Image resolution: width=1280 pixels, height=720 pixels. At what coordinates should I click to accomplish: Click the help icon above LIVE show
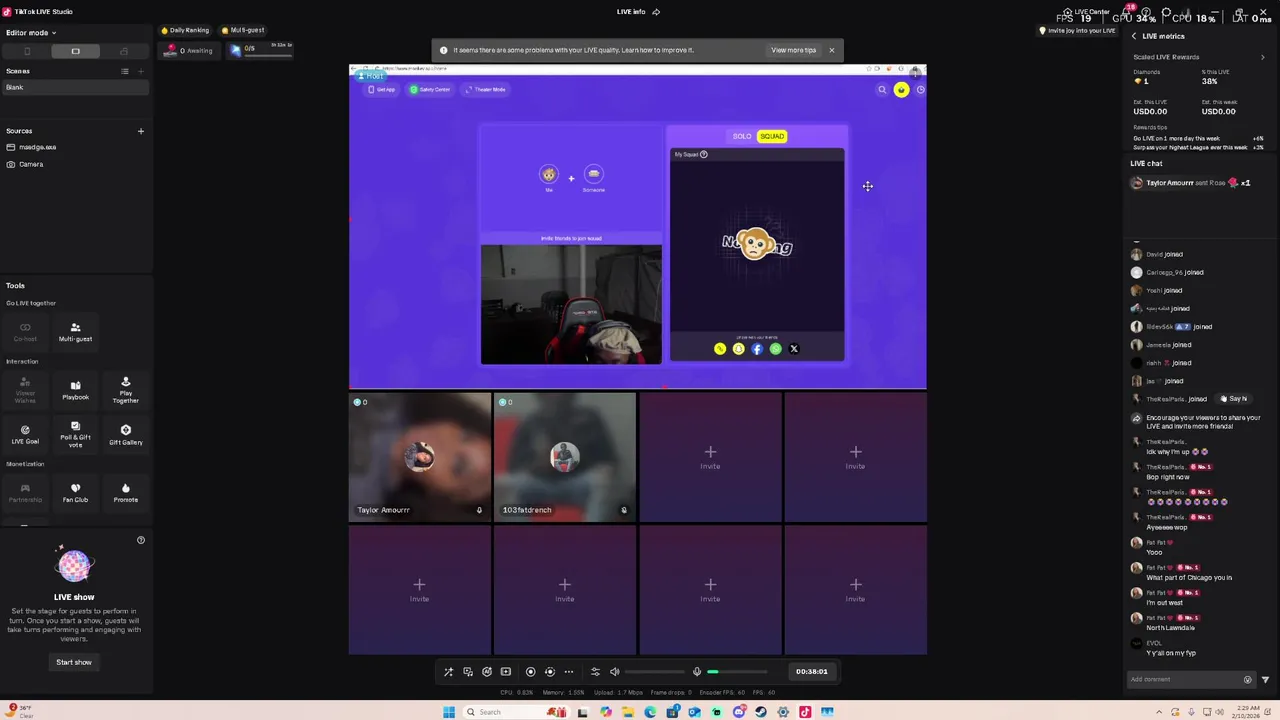141,540
